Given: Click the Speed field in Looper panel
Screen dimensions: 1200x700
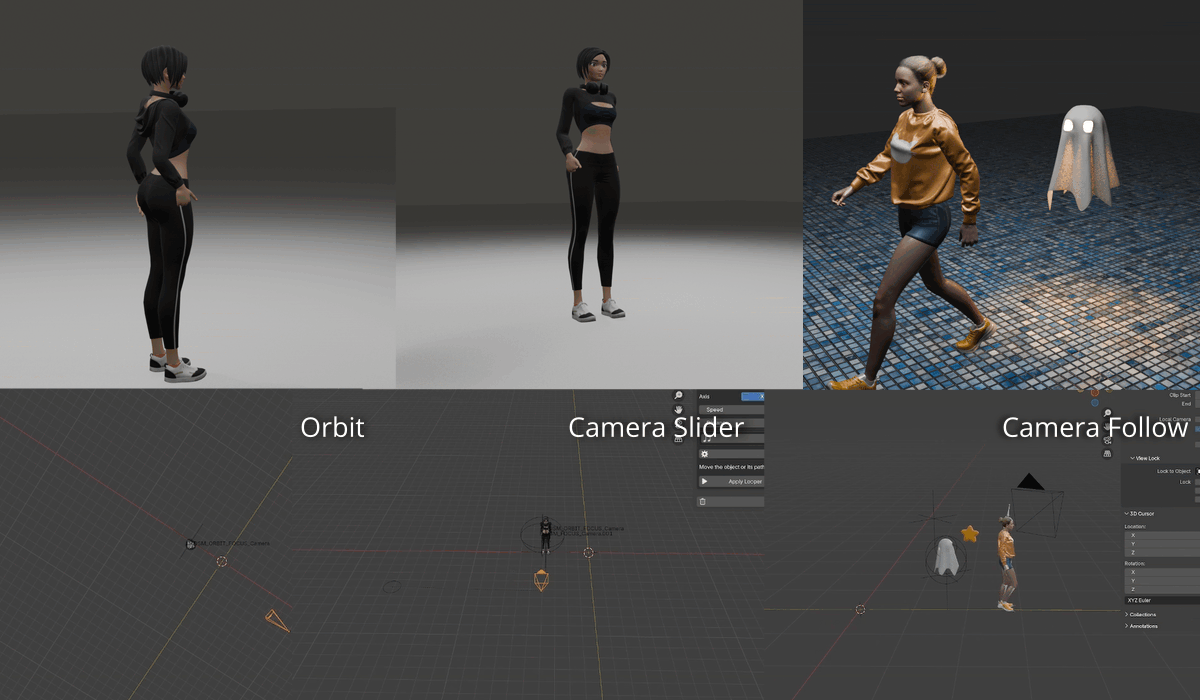Looking at the screenshot, I should (731, 410).
